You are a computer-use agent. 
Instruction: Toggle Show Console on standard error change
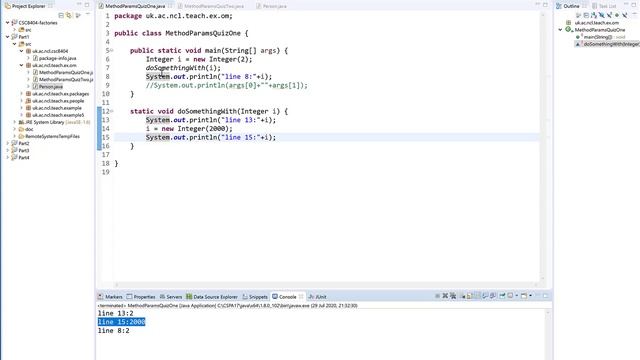pos(493,296)
